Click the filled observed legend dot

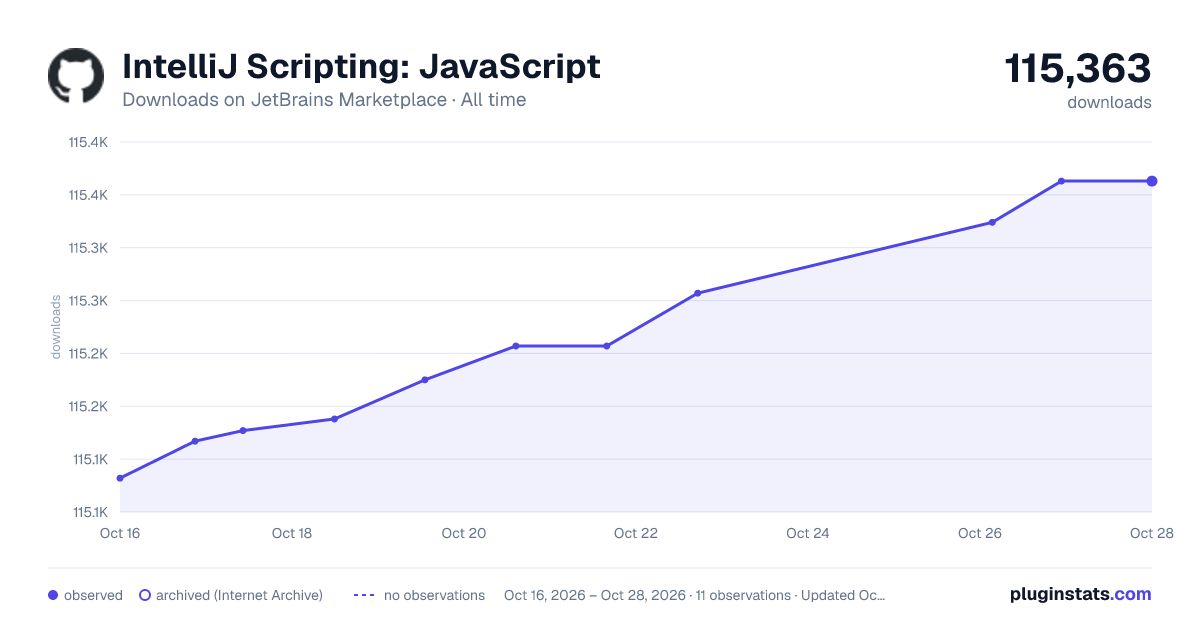(x=53, y=595)
